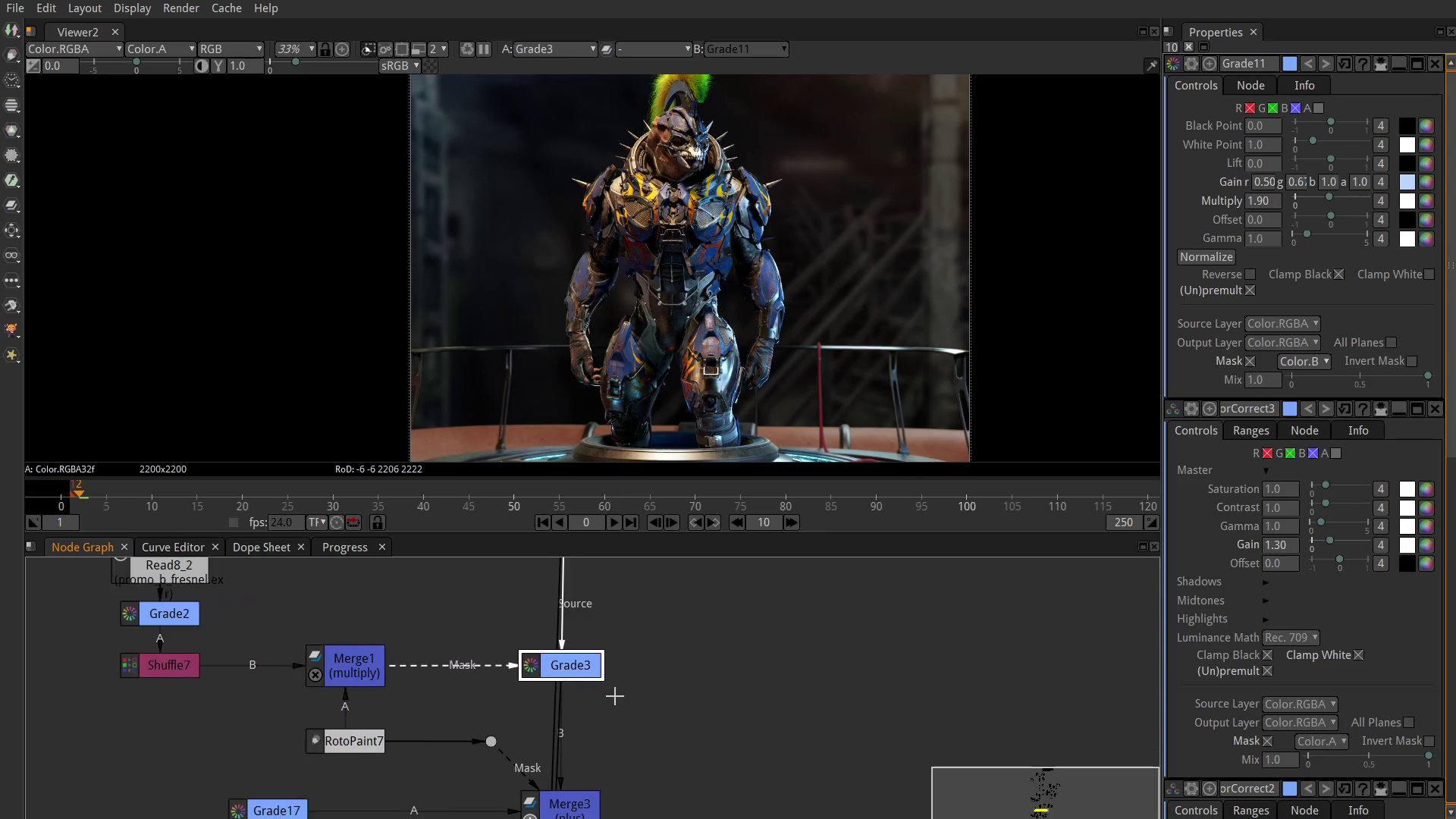Open the Color.A alpha channel dropdown
This screenshot has width=1456, height=819.
pyautogui.click(x=160, y=49)
